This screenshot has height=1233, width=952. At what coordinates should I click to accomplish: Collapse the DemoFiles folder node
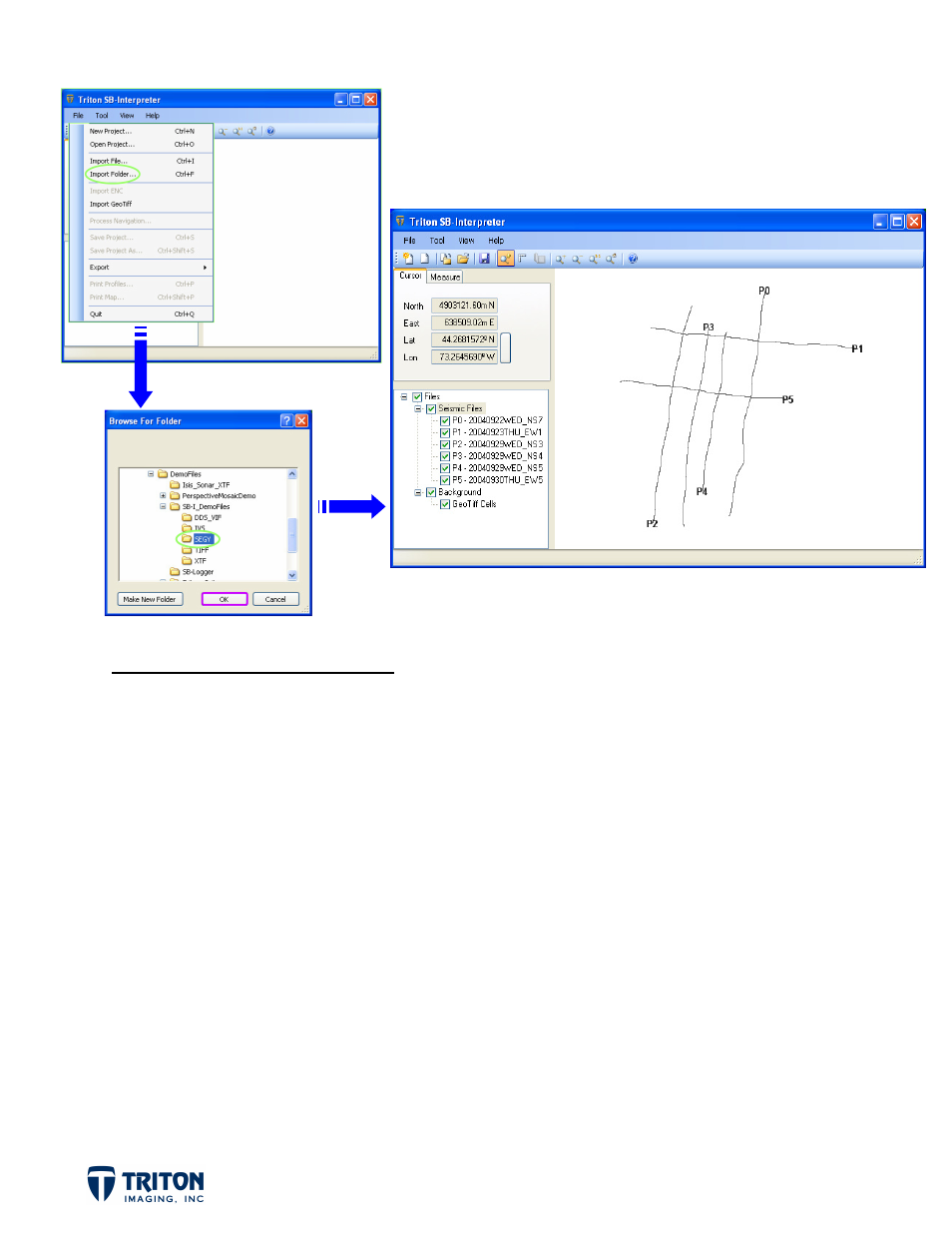pos(151,474)
